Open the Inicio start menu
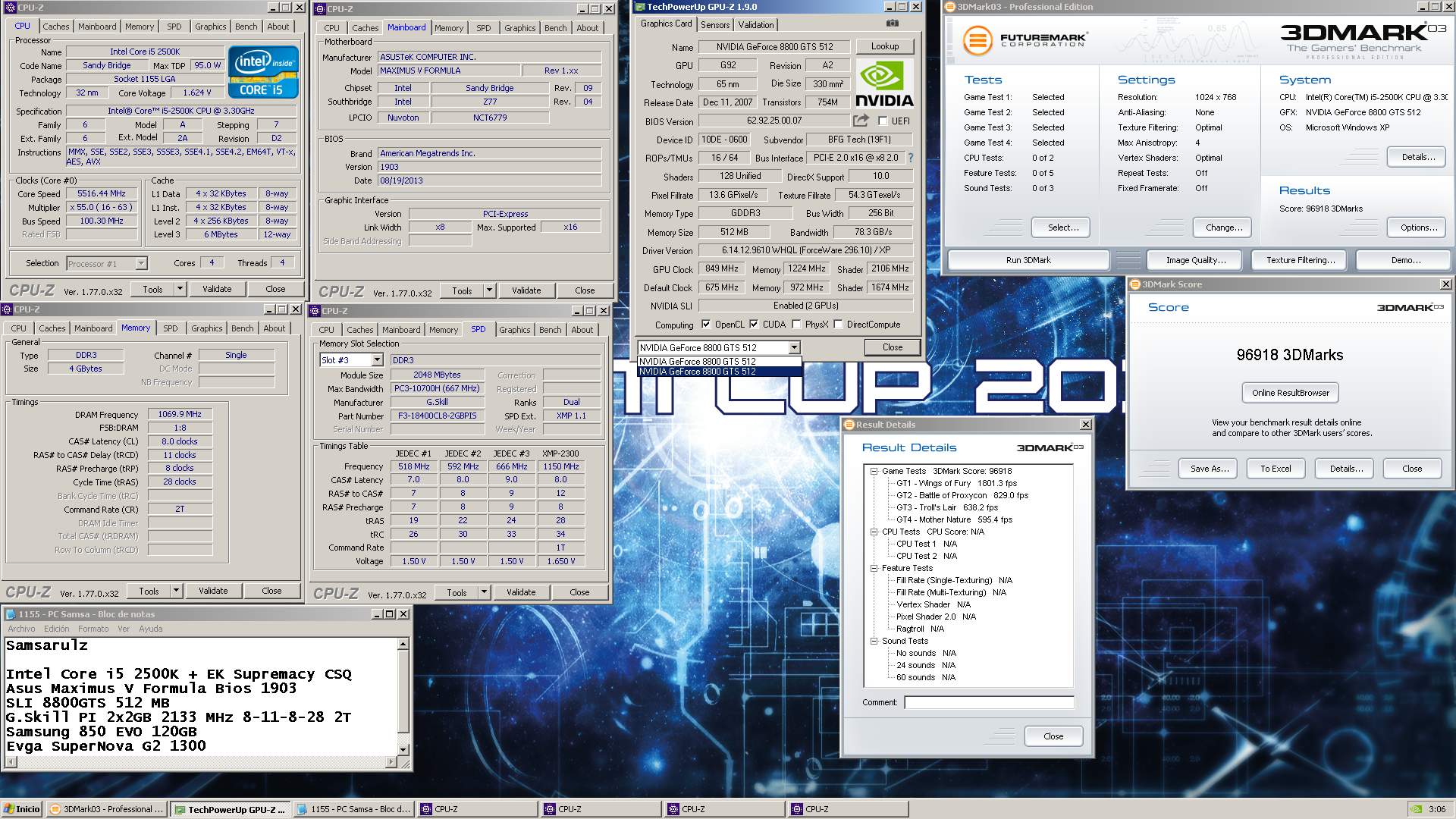Viewport: 1456px width, 819px height. [x=21, y=809]
